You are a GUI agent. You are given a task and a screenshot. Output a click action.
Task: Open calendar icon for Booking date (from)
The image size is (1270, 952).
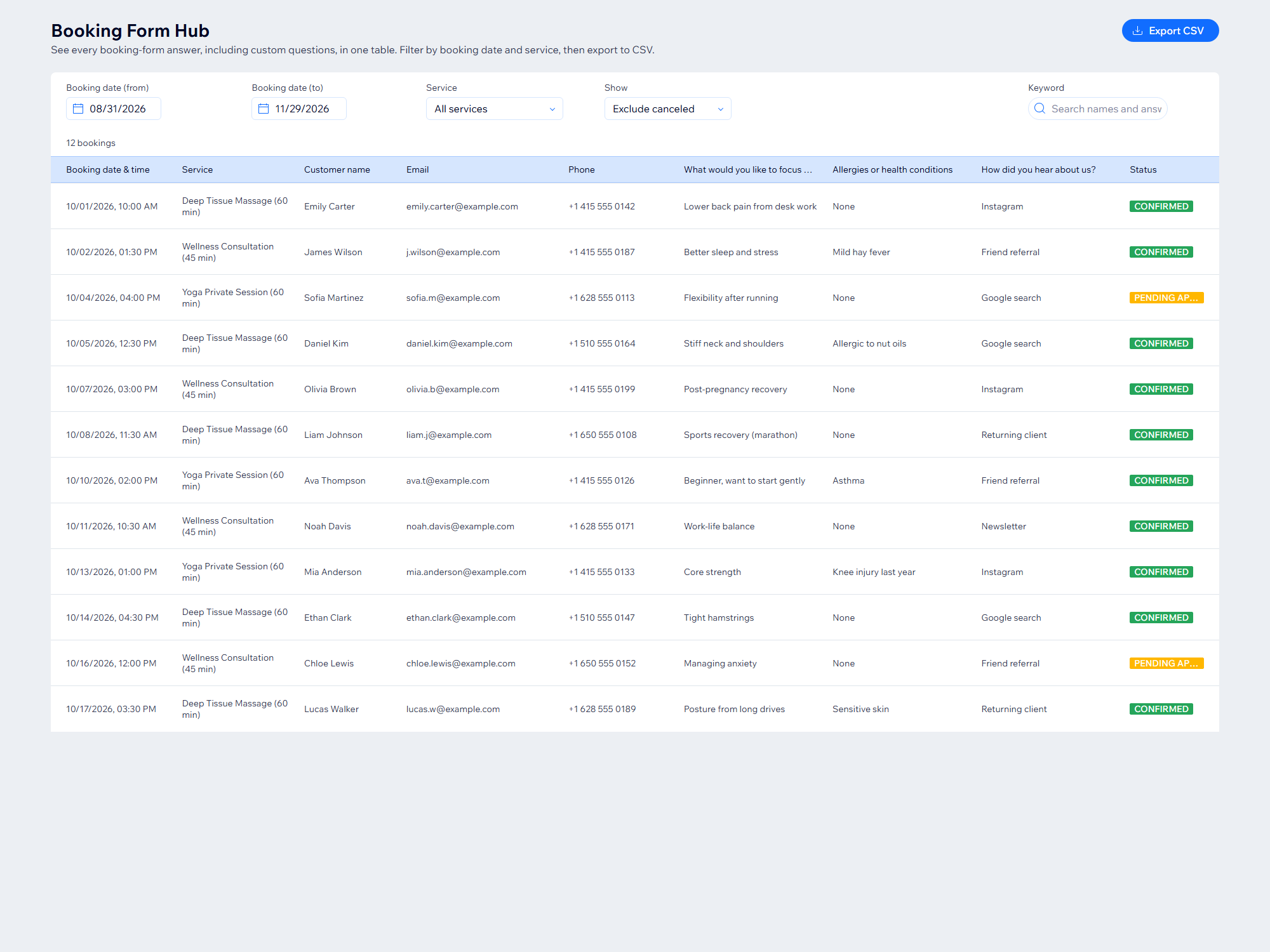pos(78,109)
